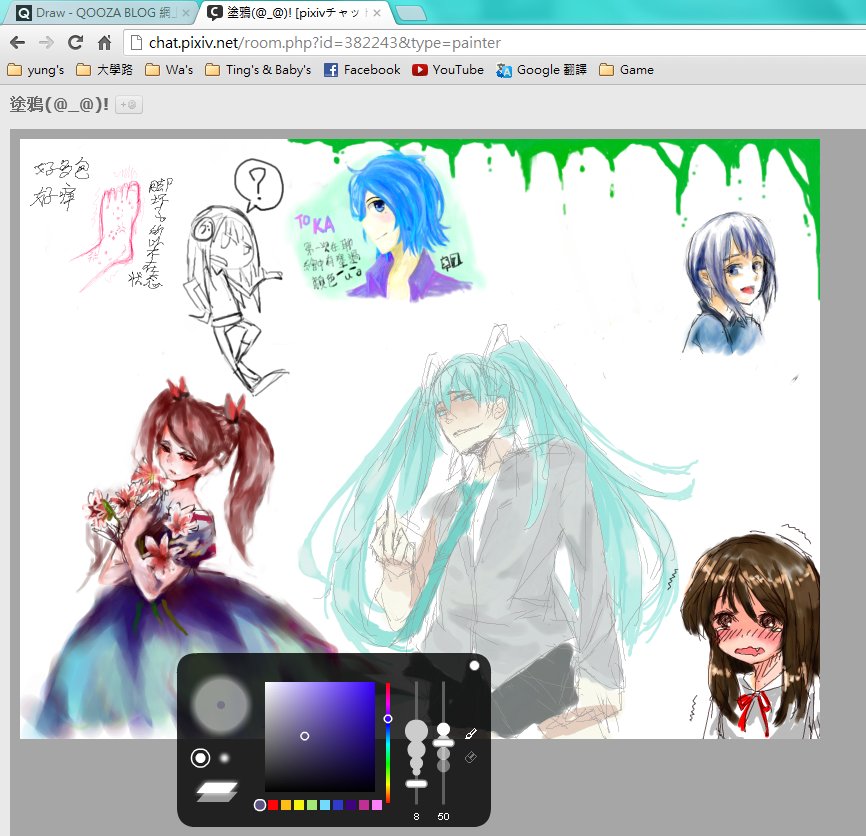Open the yung's bookmark folder
866x836 pixels.
point(36,70)
